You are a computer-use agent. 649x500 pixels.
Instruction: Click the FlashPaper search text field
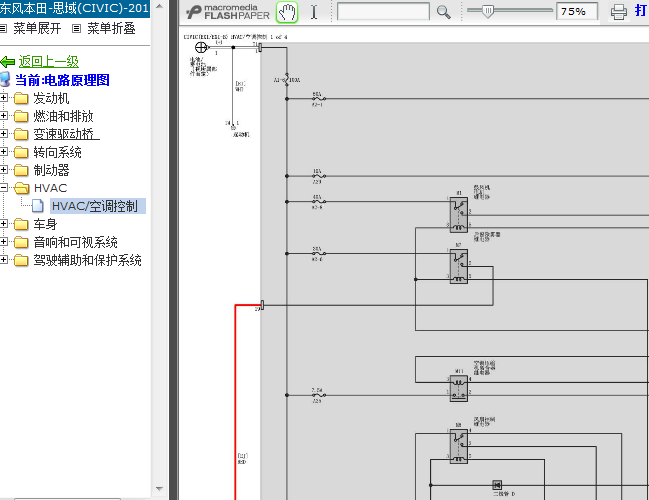click(x=383, y=12)
